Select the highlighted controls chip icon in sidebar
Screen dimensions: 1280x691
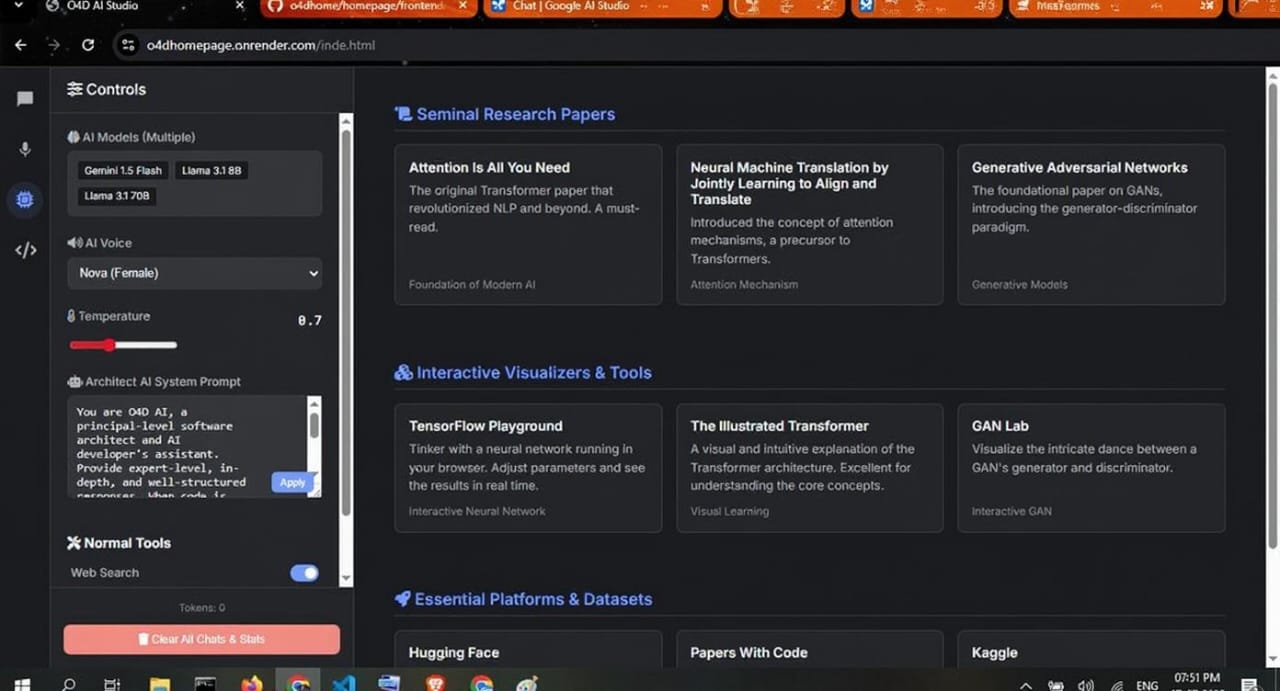tap(25, 199)
